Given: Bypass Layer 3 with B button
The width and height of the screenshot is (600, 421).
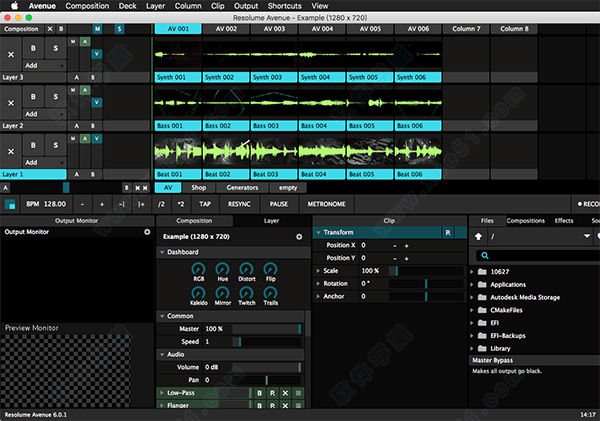Looking at the screenshot, I should click(33, 48).
